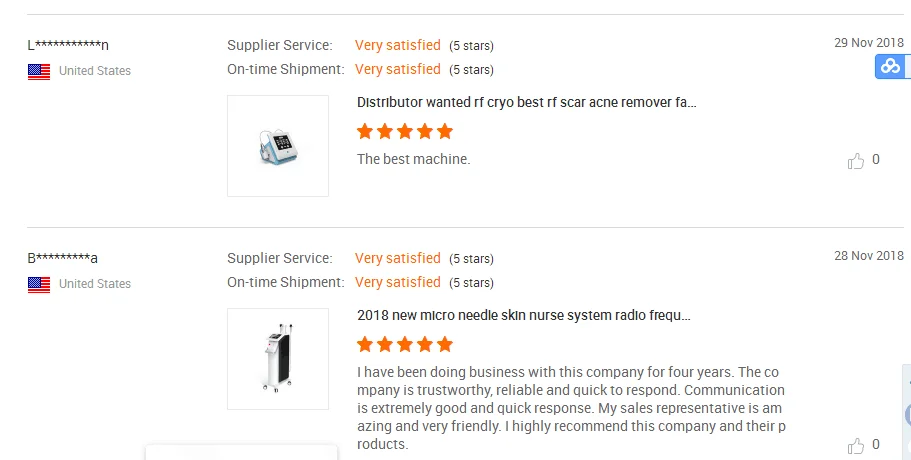This screenshot has width=911, height=460.
Task: Click thumbs-up on the four-years business review
Action: tap(856, 446)
